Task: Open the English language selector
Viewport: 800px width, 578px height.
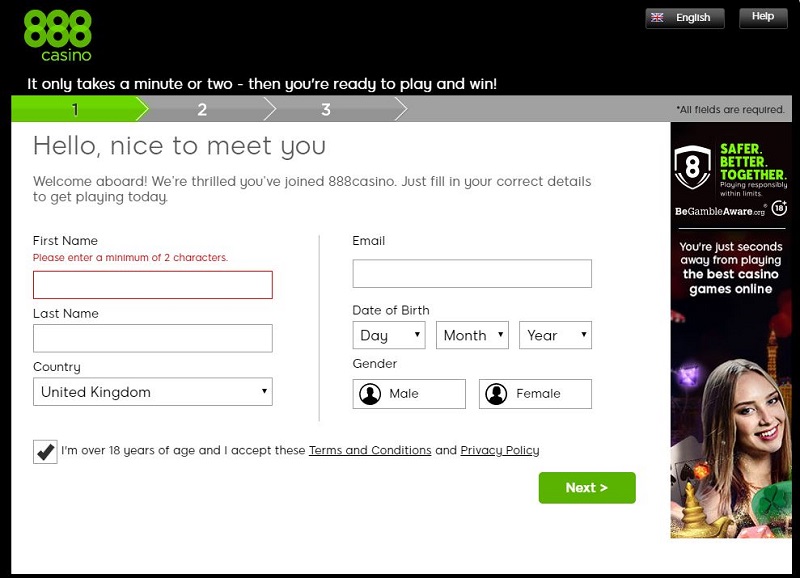Action: pos(685,18)
